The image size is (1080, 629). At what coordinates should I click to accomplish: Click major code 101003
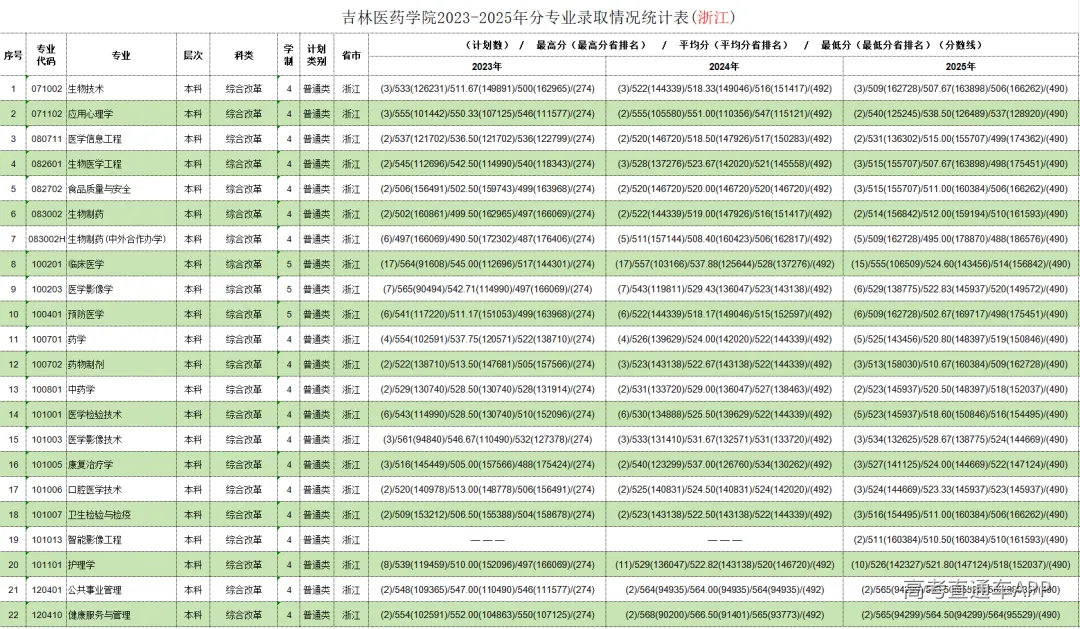click(x=46, y=440)
